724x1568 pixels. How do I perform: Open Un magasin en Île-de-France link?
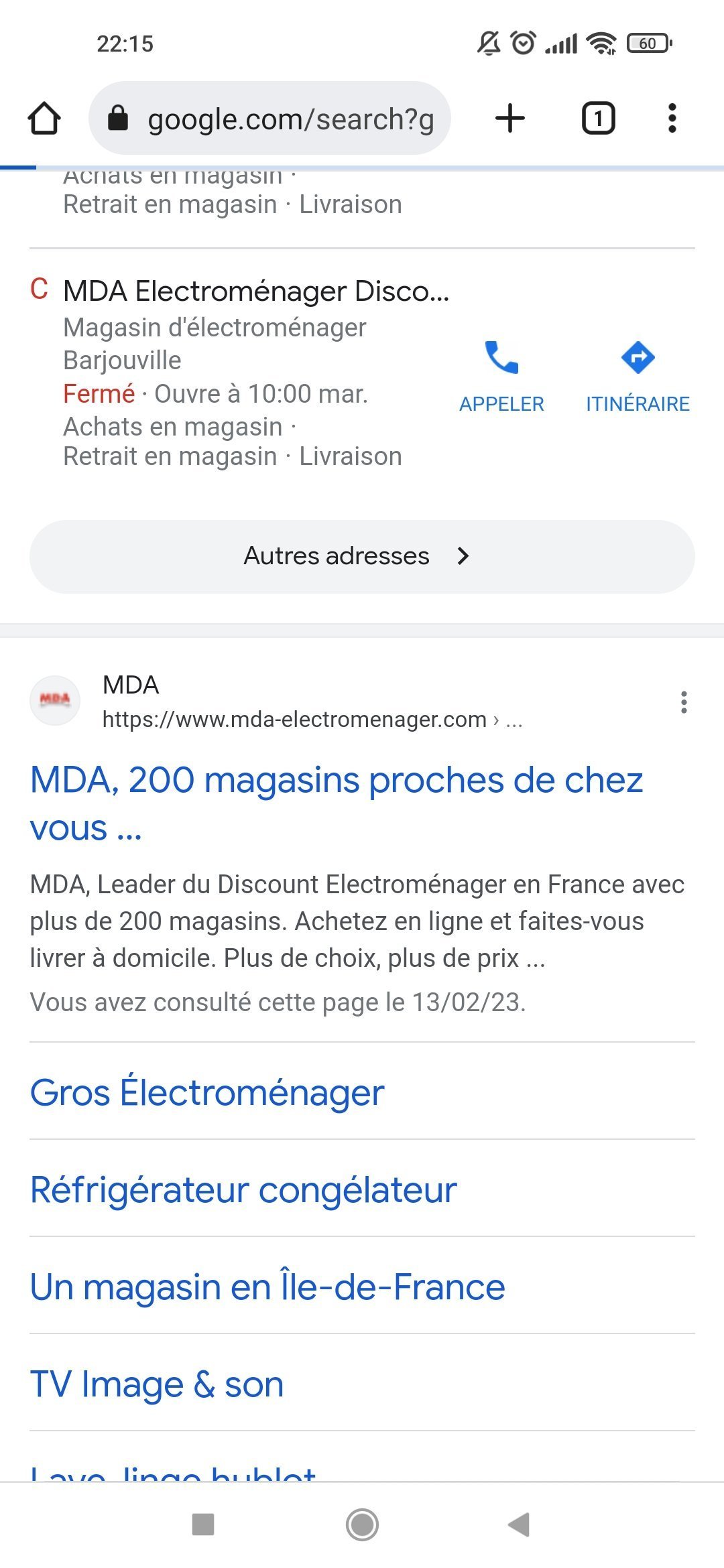click(267, 1287)
